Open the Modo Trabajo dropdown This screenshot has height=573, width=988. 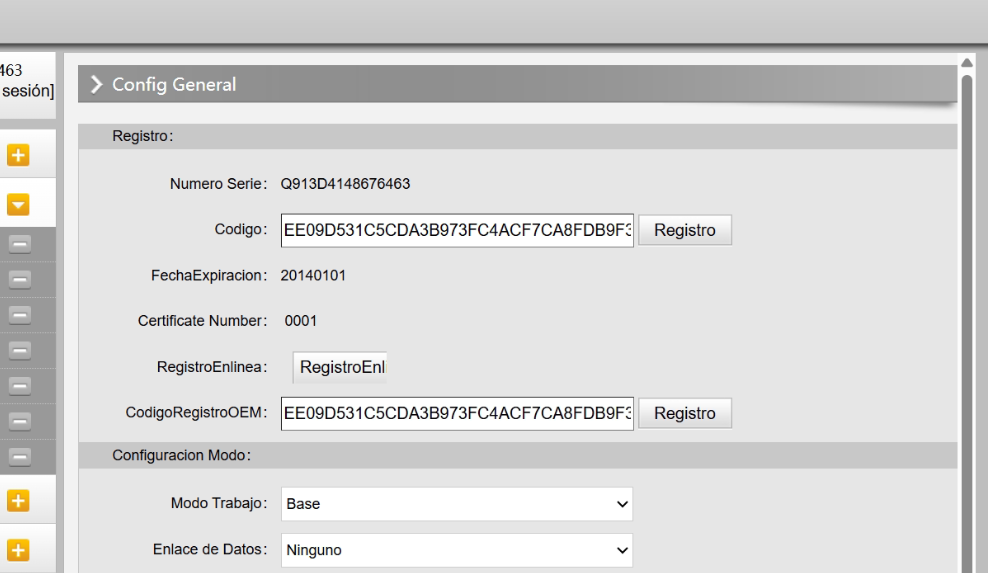tap(457, 504)
